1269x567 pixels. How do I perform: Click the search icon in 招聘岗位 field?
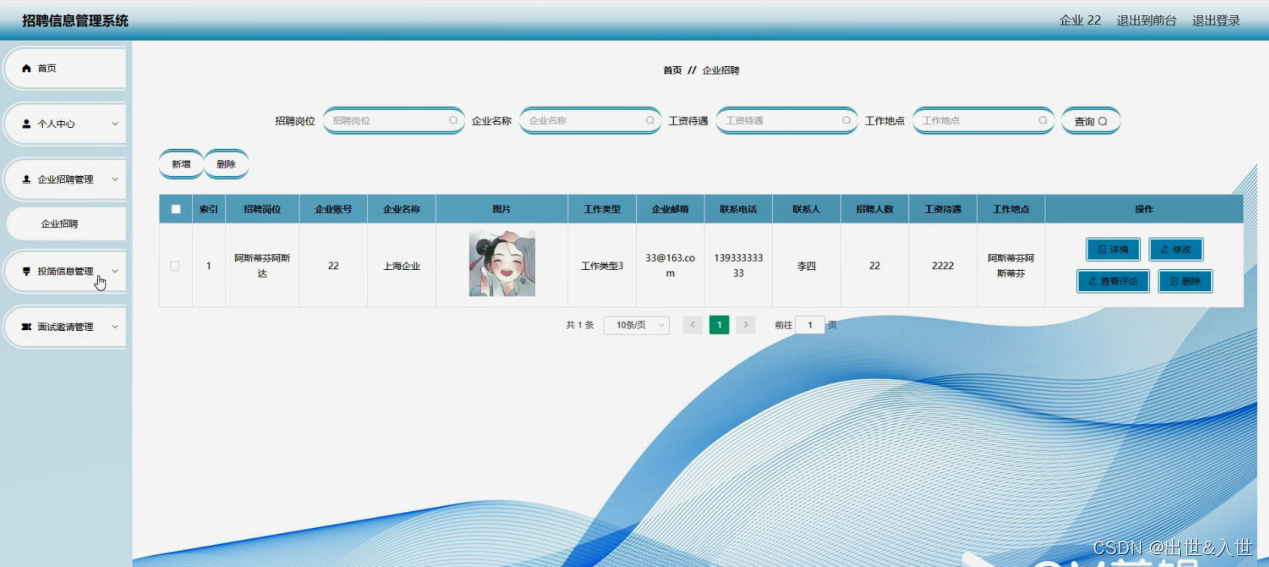pyautogui.click(x=453, y=120)
